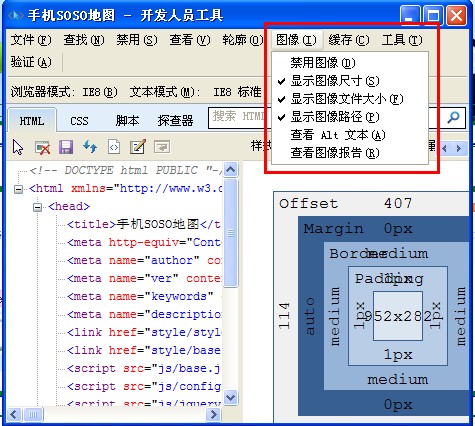The image size is (475, 426).
Task: Click the edit pencil icon
Action: pyautogui.click(x=138, y=147)
